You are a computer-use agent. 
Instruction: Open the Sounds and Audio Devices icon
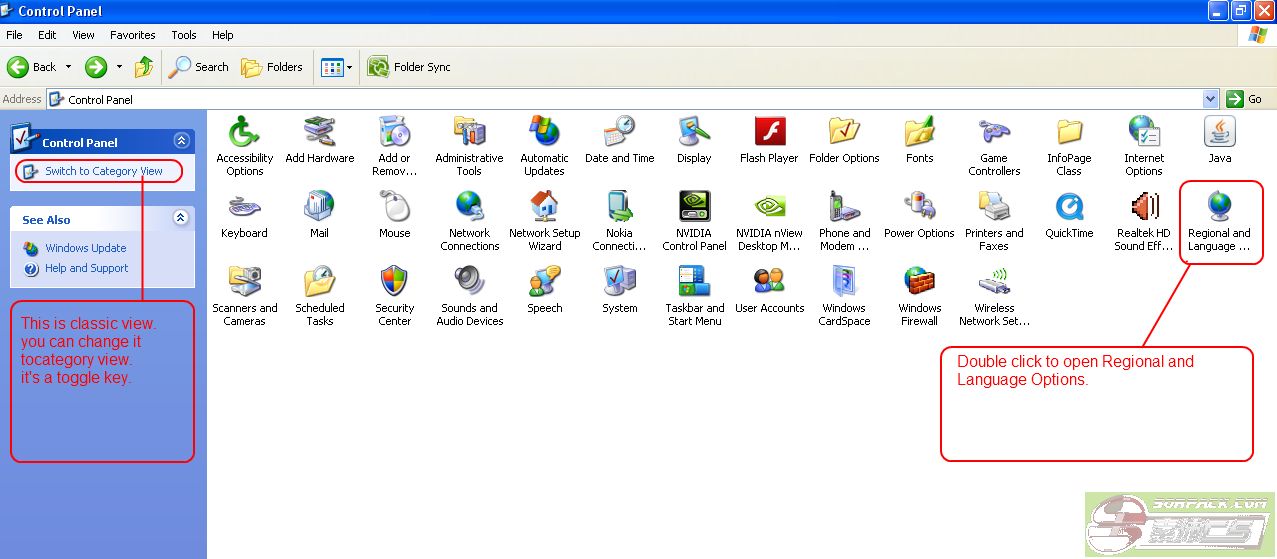[469, 283]
